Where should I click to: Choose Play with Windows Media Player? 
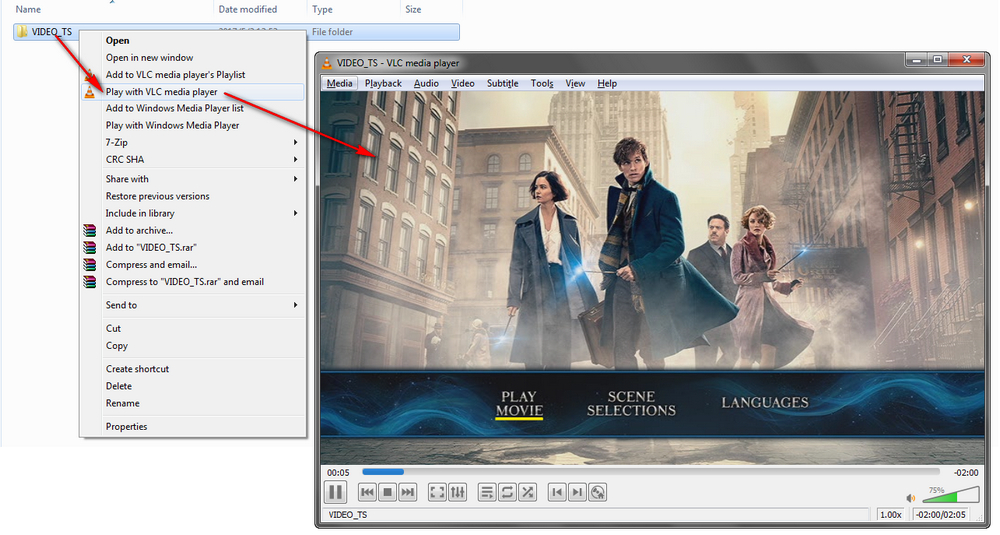(193, 126)
